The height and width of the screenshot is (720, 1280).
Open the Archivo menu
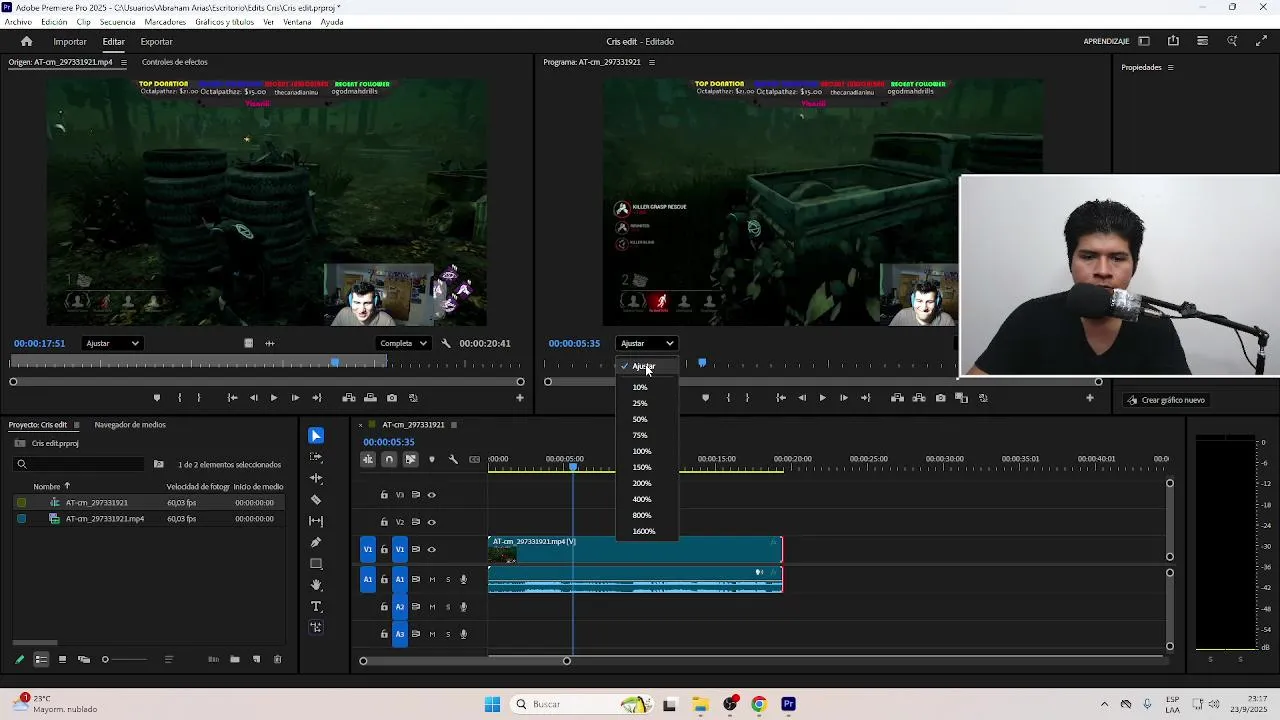click(x=18, y=22)
